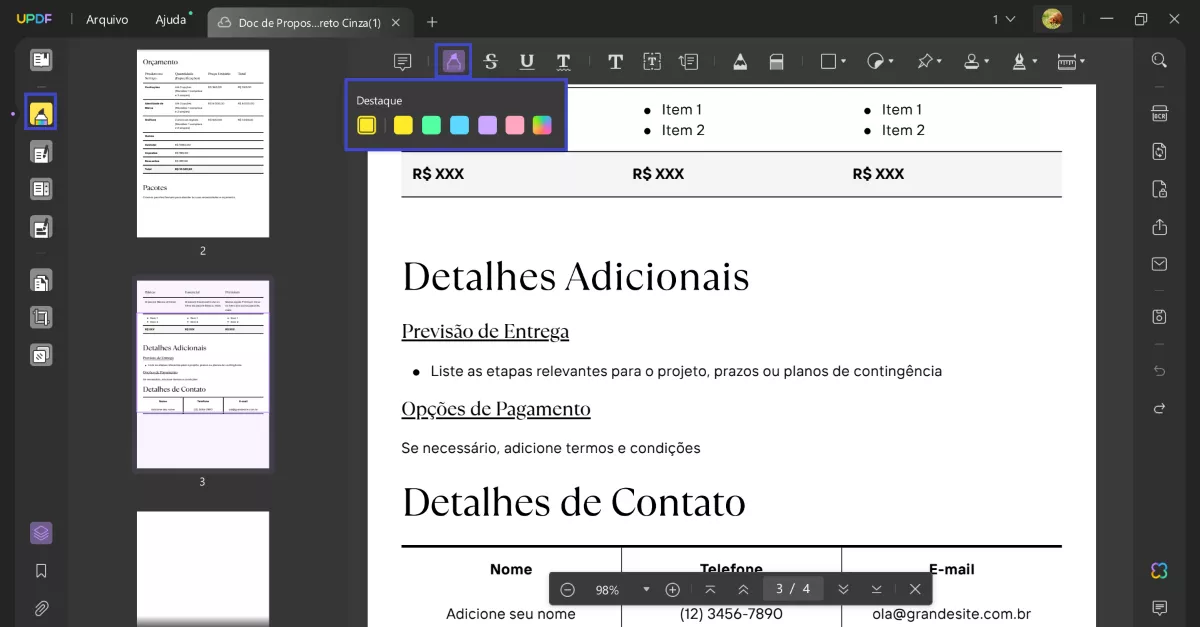Open the sticky note comment tool
The width and height of the screenshot is (1200, 627).
[x=402, y=61]
